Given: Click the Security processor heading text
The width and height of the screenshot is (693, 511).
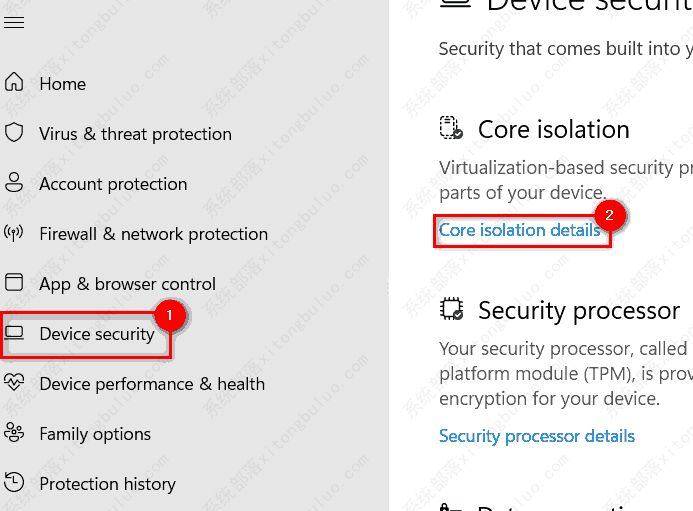Looking at the screenshot, I should [x=578, y=311].
